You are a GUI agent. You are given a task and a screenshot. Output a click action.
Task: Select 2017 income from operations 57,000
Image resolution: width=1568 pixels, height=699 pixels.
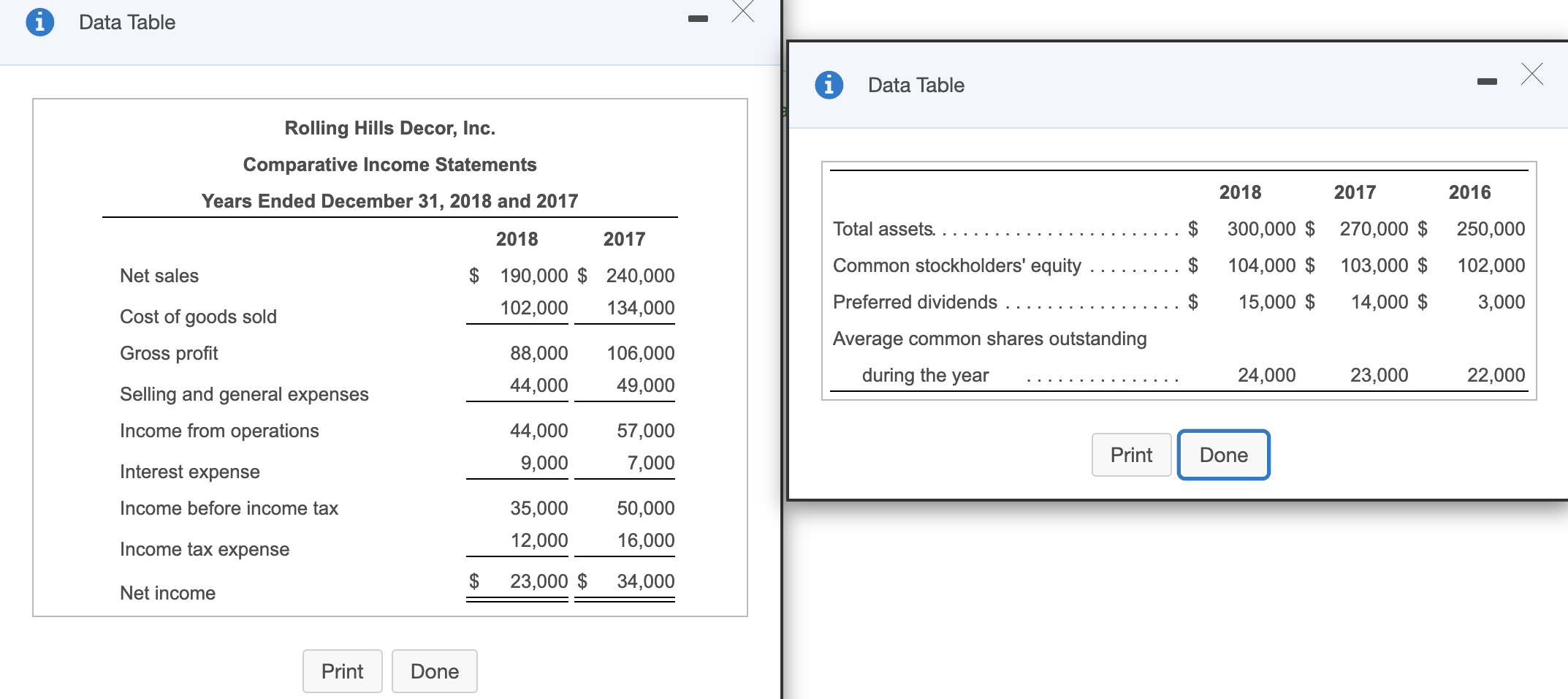[x=645, y=431]
